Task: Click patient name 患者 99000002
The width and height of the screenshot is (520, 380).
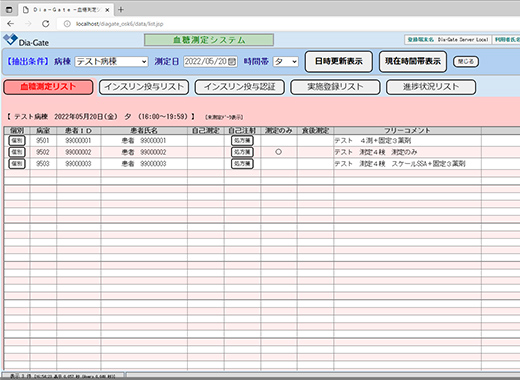Action: click(144, 152)
